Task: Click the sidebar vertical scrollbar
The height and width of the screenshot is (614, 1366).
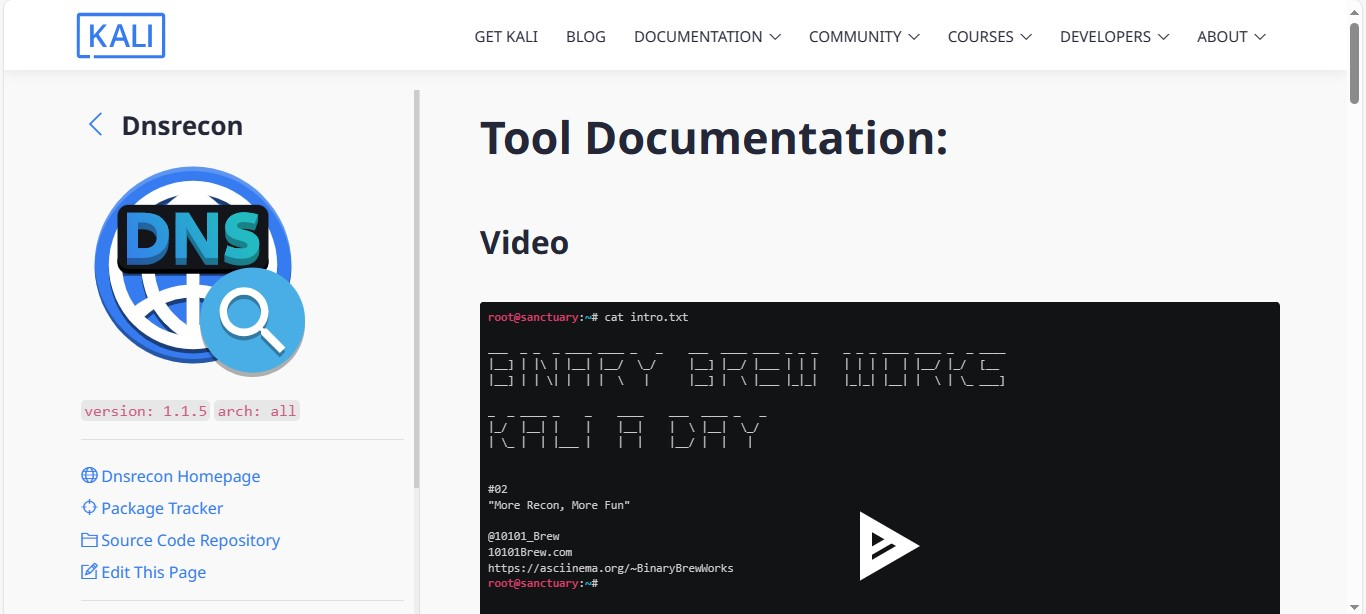Action: pyautogui.click(x=417, y=288)
